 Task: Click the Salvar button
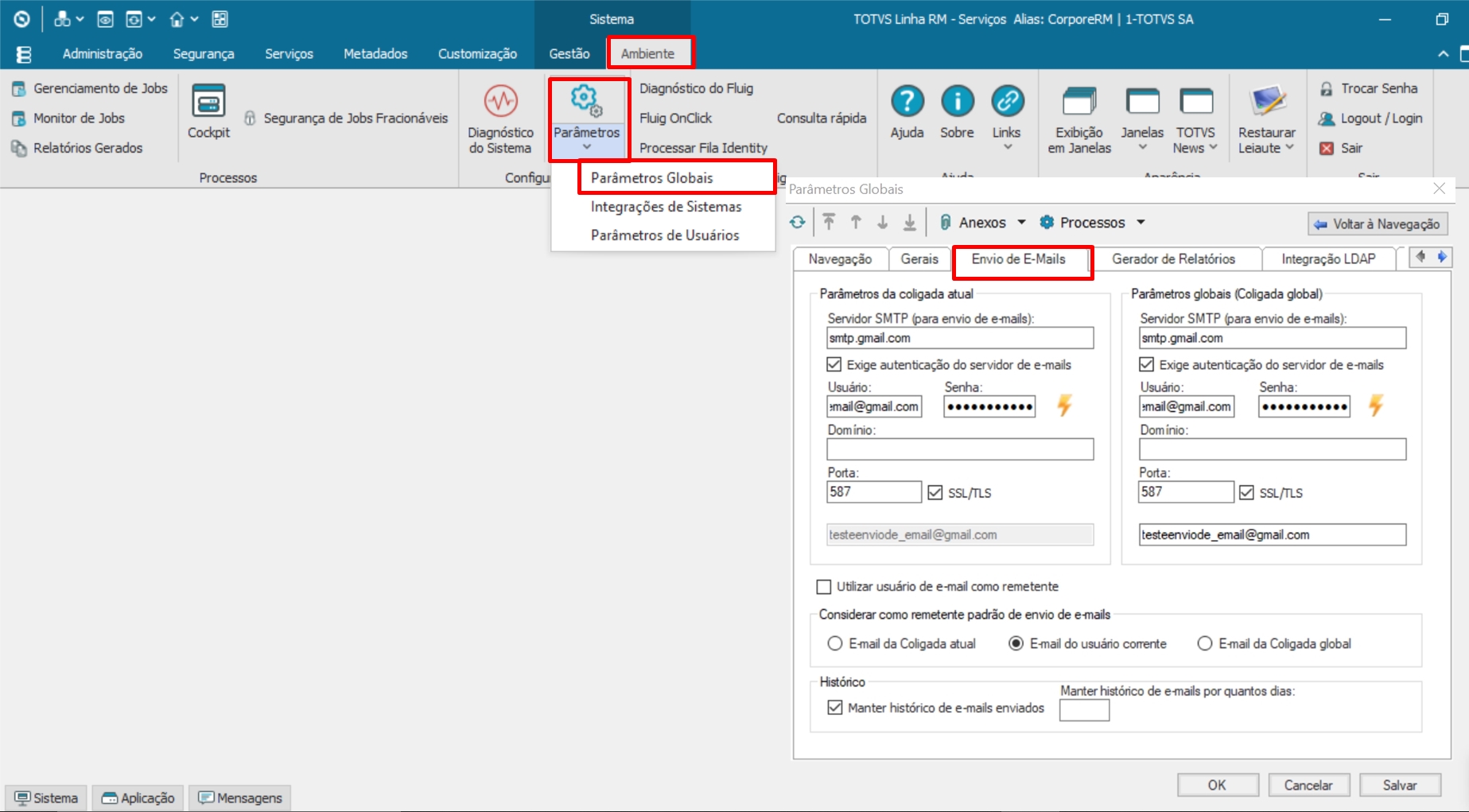1400,785
